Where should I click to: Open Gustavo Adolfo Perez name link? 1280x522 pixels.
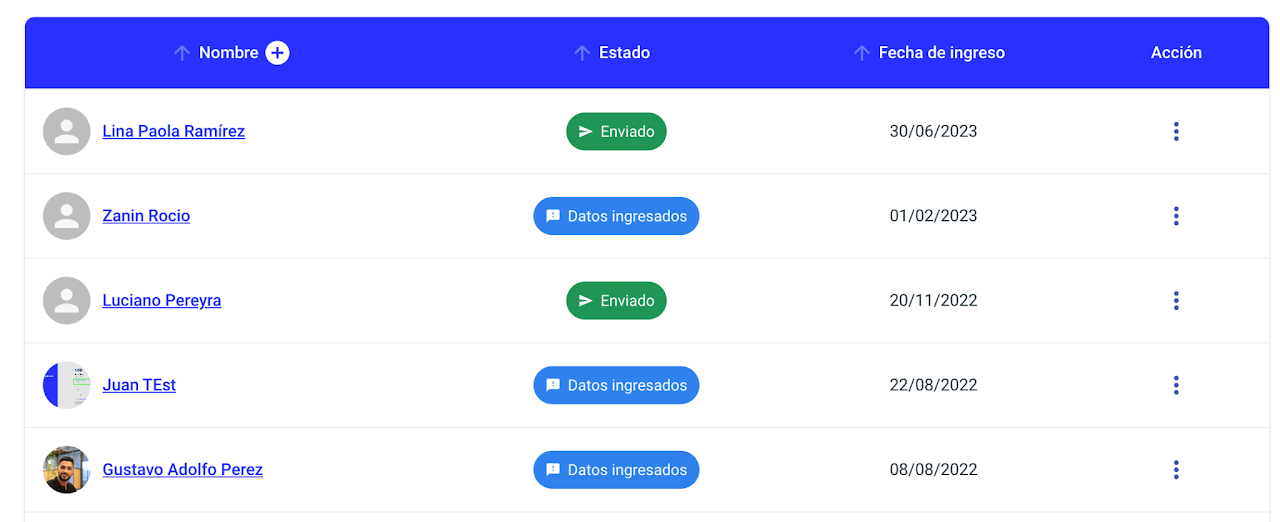pos(182,469)
